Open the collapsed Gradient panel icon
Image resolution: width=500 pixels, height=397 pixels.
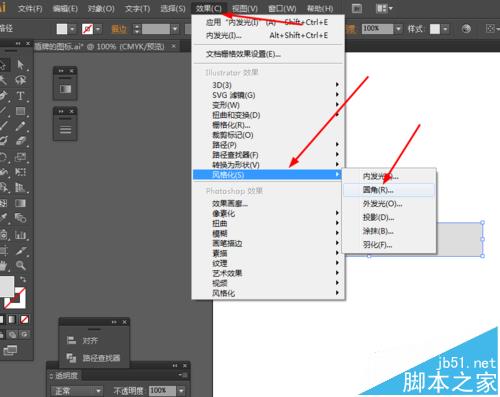click(65, 89)
